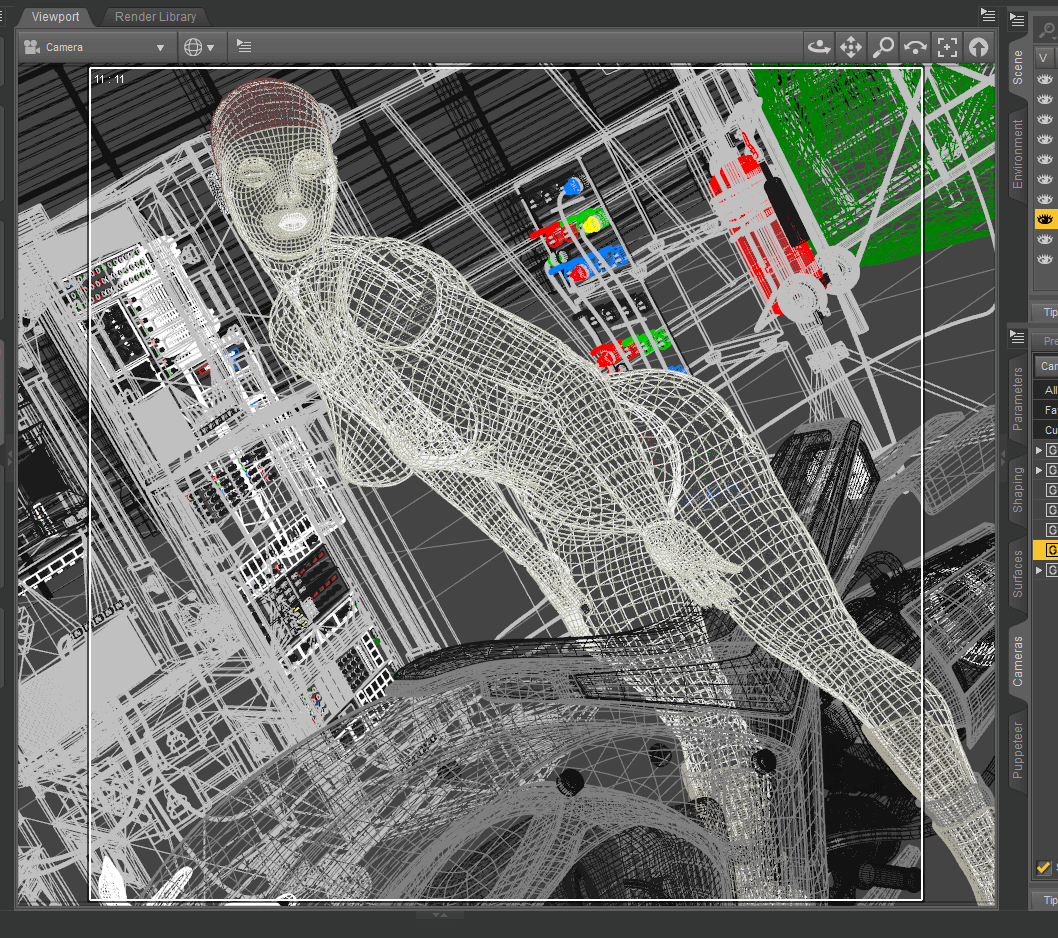Click the bottom pane collapse handle below viewport
The height and width of the screenshot is (938, 1058).
point(440,915)
